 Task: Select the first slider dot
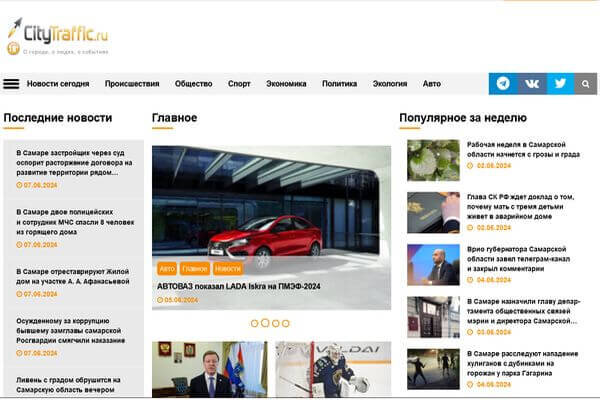(x=254, y=324)
